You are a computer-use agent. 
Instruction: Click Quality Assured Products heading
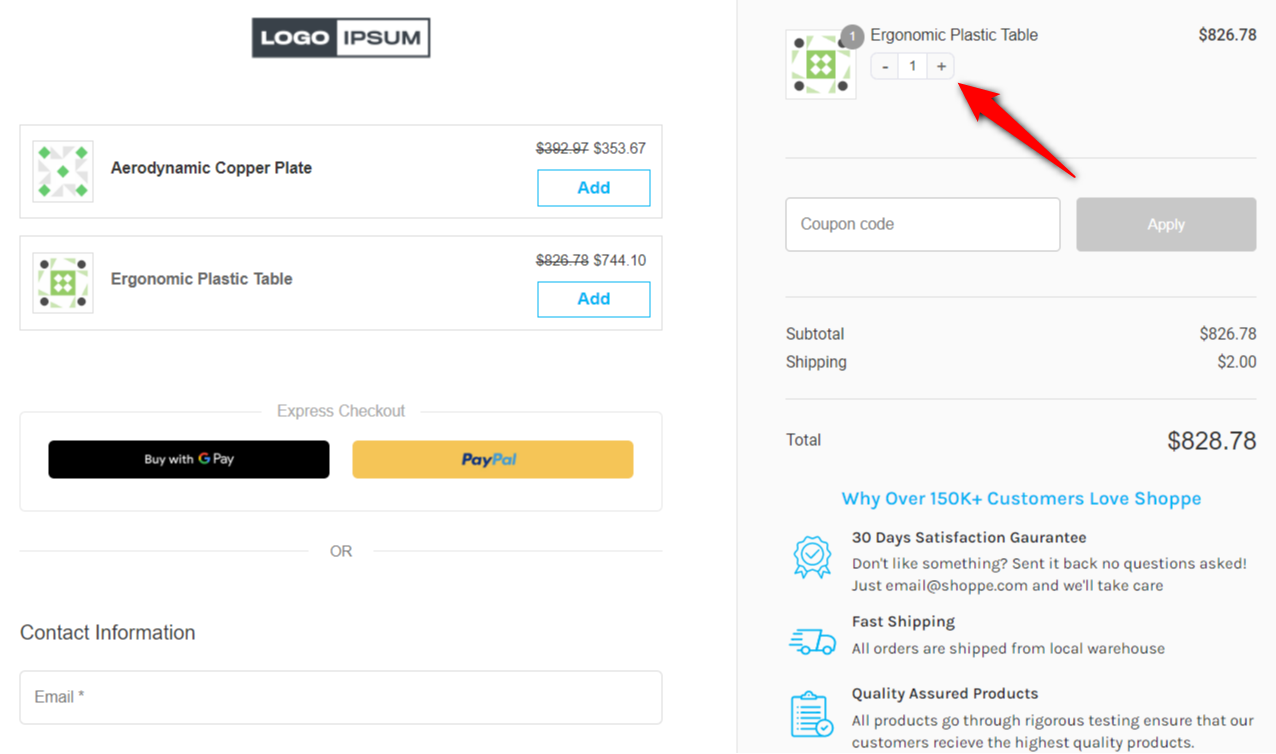[945, 694]
